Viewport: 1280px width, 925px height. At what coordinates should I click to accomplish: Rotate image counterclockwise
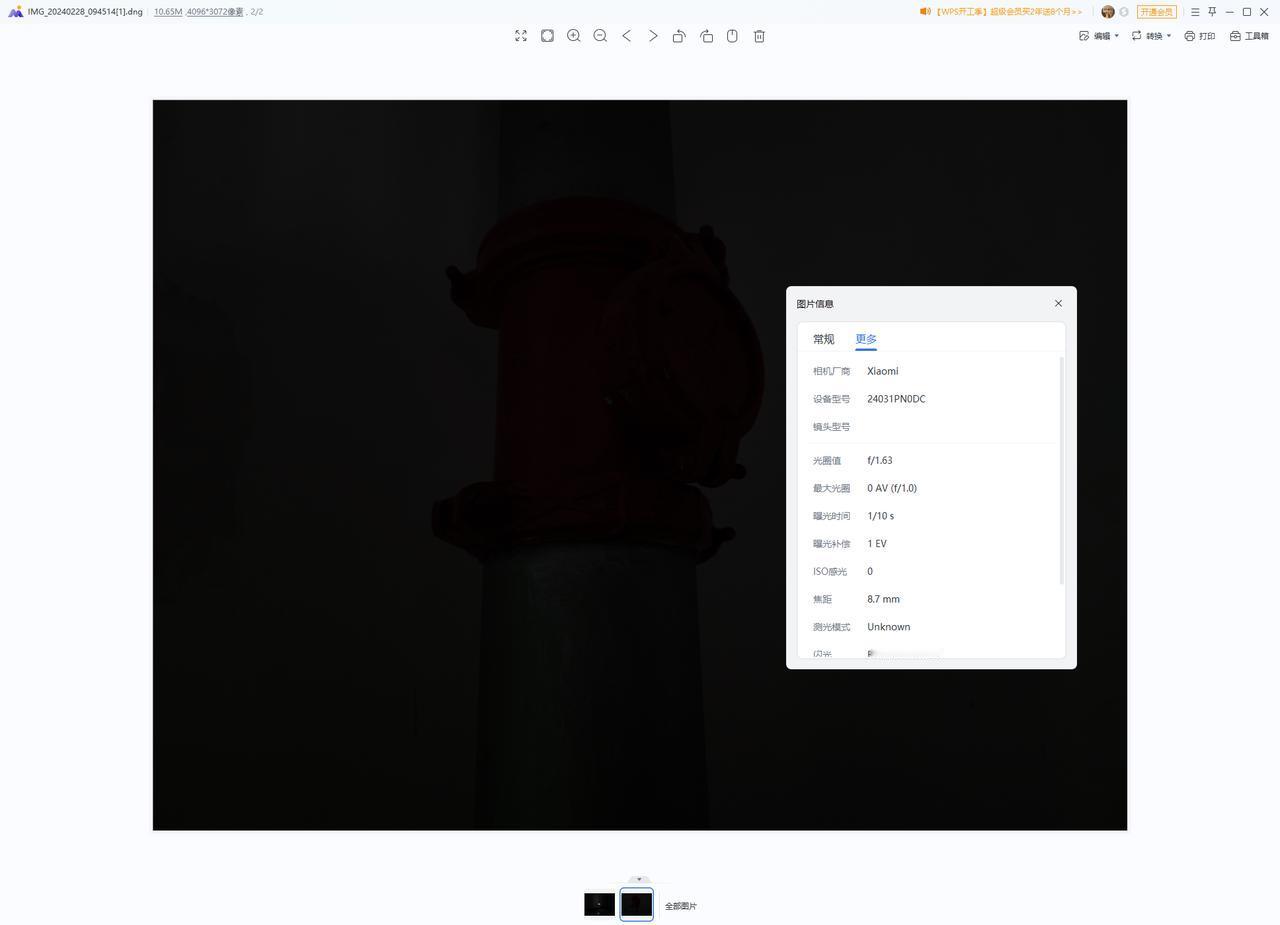(679, 36)
